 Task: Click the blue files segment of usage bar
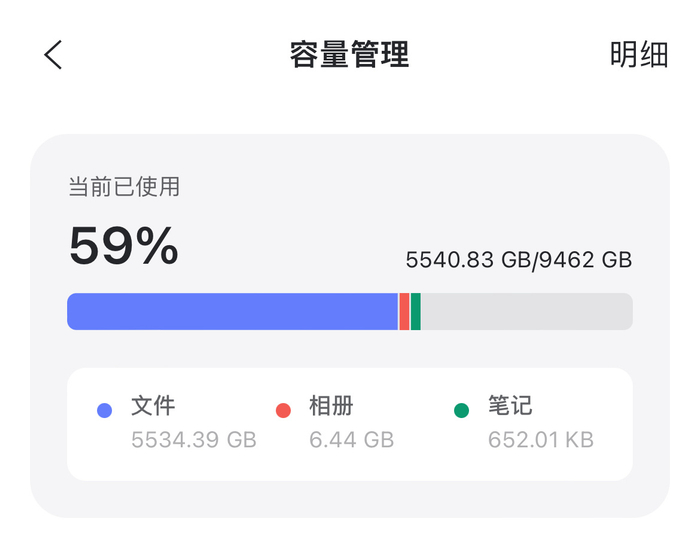click(x=232, y=311)
